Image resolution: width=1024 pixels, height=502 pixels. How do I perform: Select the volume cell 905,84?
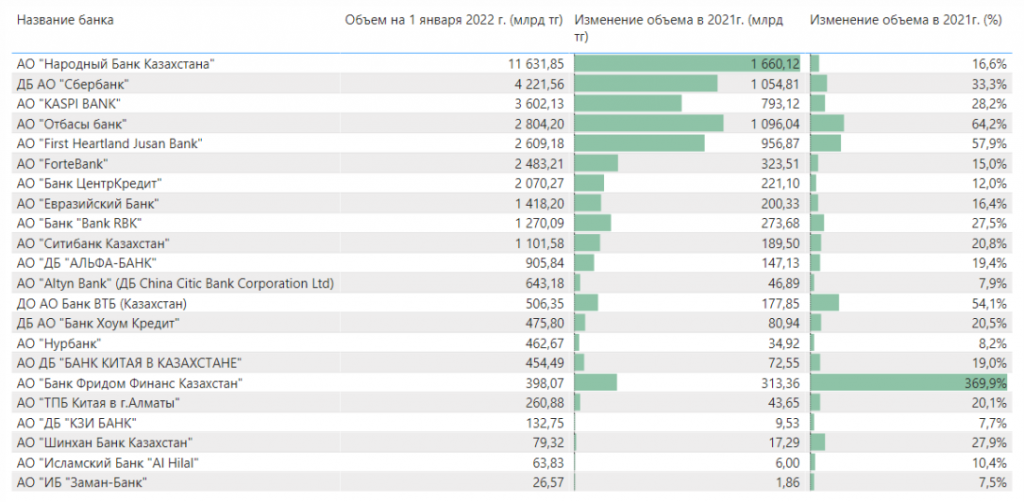click(x=544, y=264)
